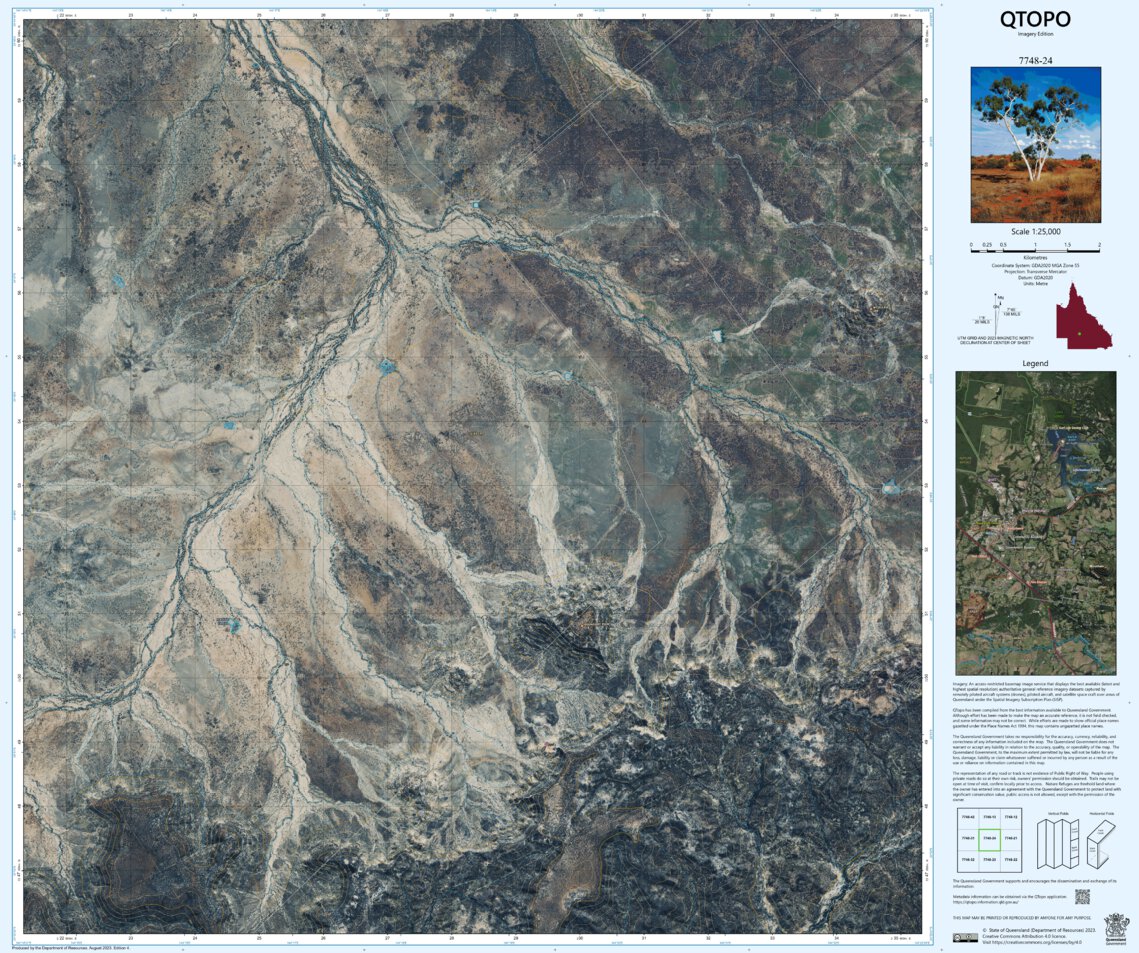Click sheet 7748-42 in the adjoining sheets grid
The height and width of the screenshot is (953, 1139).
(x=966, y=817)
